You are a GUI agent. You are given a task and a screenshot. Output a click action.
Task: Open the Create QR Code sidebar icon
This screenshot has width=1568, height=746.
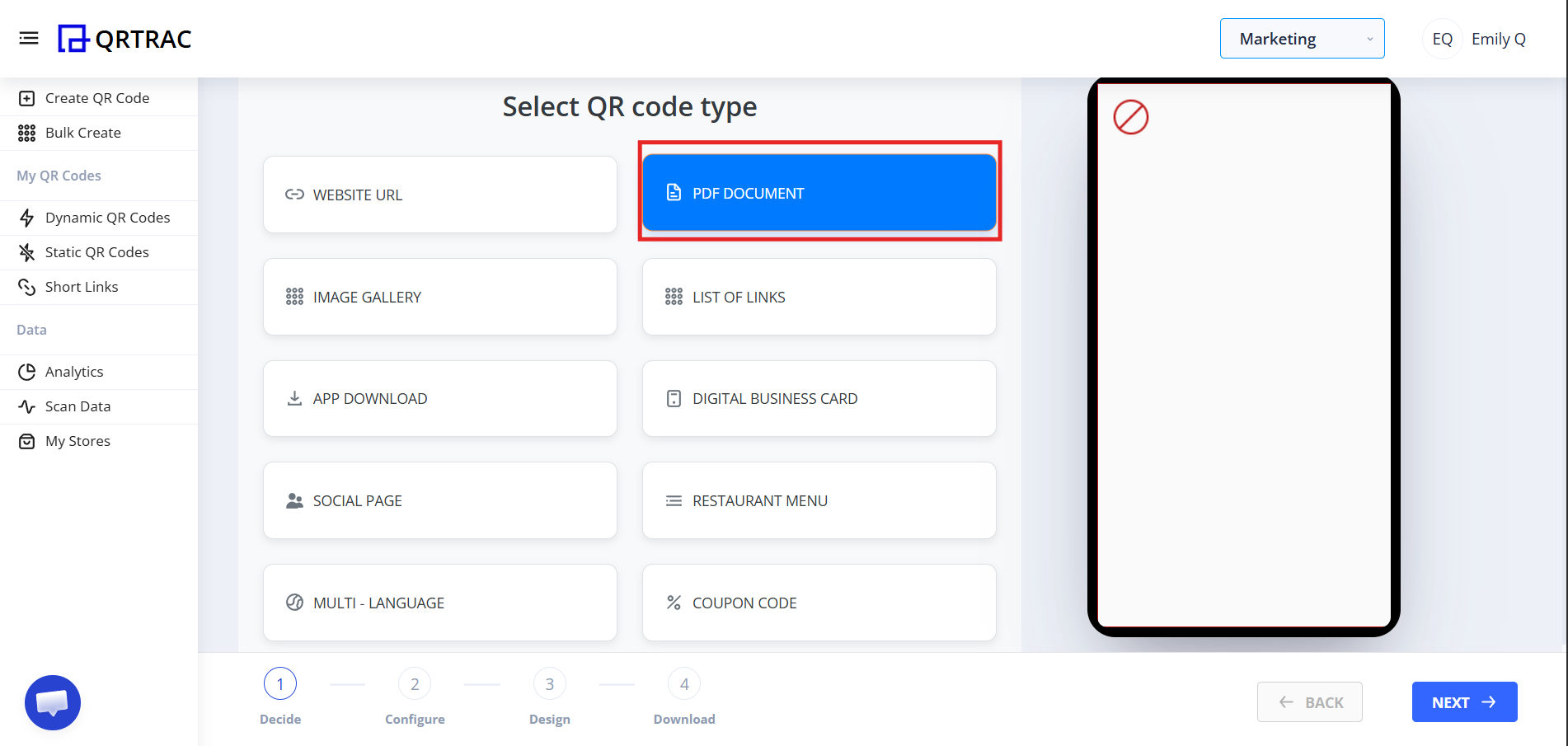click(x=27, y=97)
